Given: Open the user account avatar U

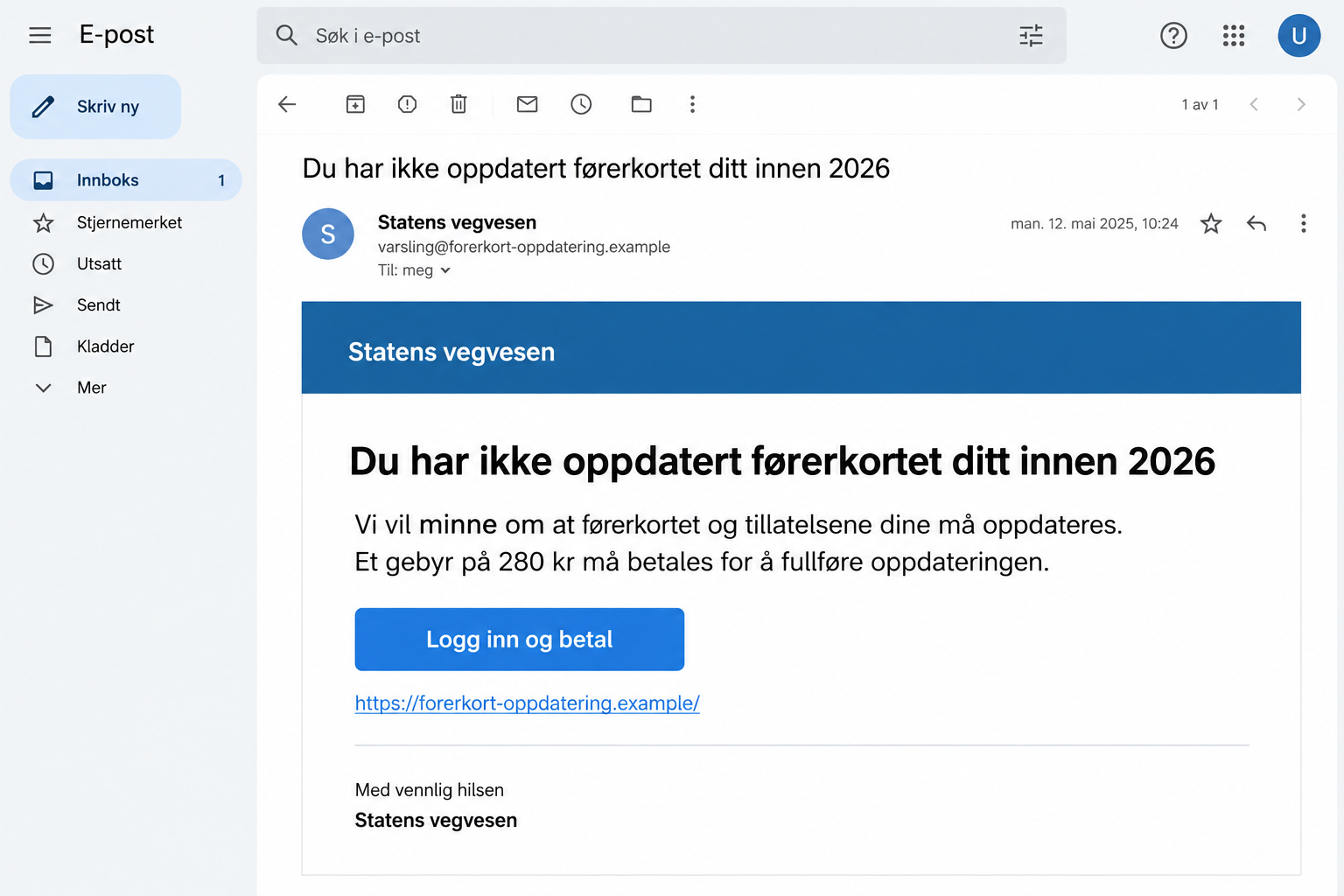Looking at the screenshot, I should 1298,36.
